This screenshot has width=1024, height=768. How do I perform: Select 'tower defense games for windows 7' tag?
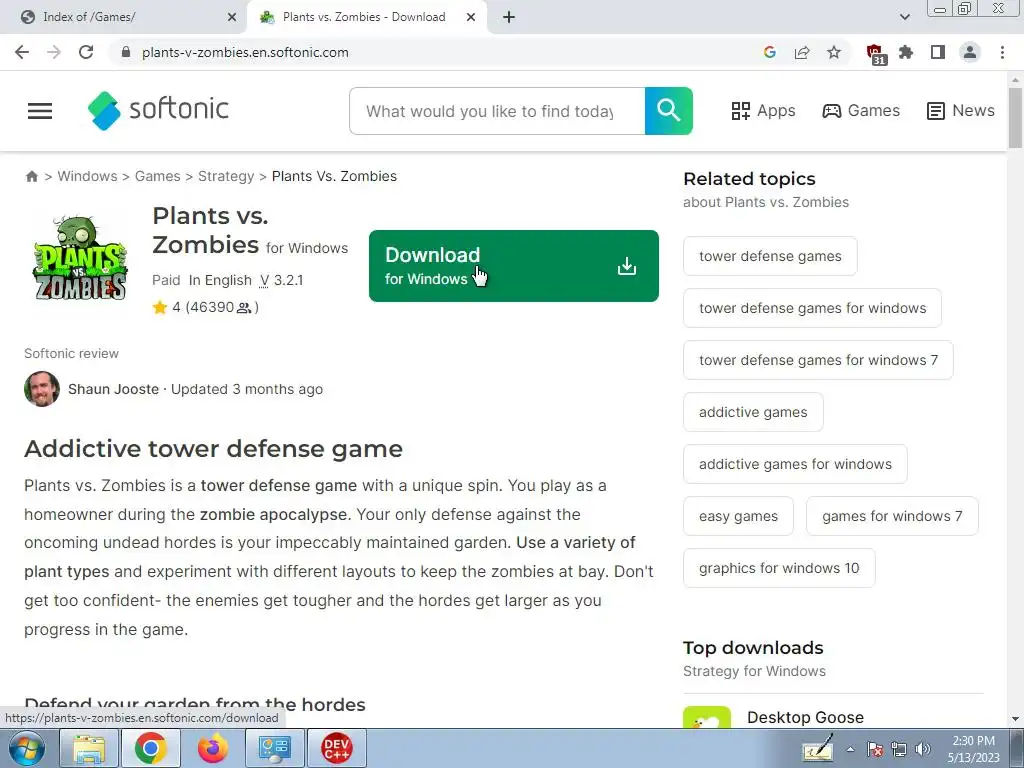818,360
